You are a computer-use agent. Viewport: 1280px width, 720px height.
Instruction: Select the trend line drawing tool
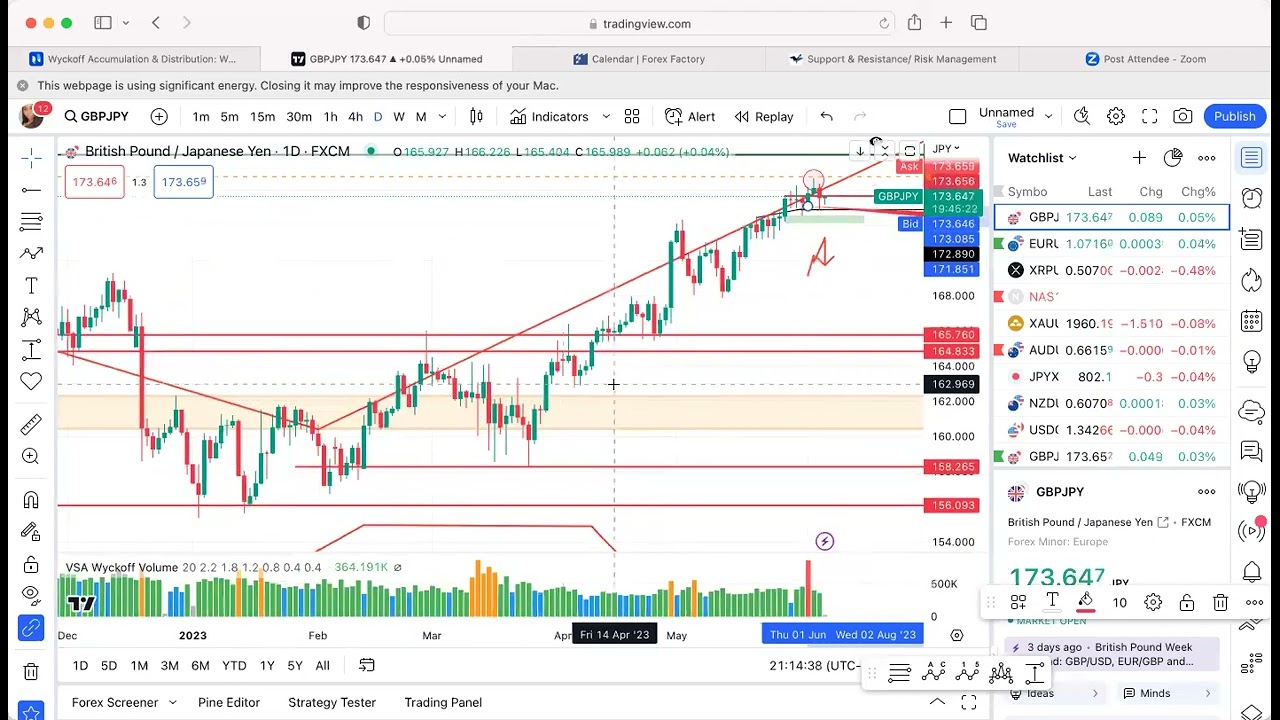[x=31, y=190]
